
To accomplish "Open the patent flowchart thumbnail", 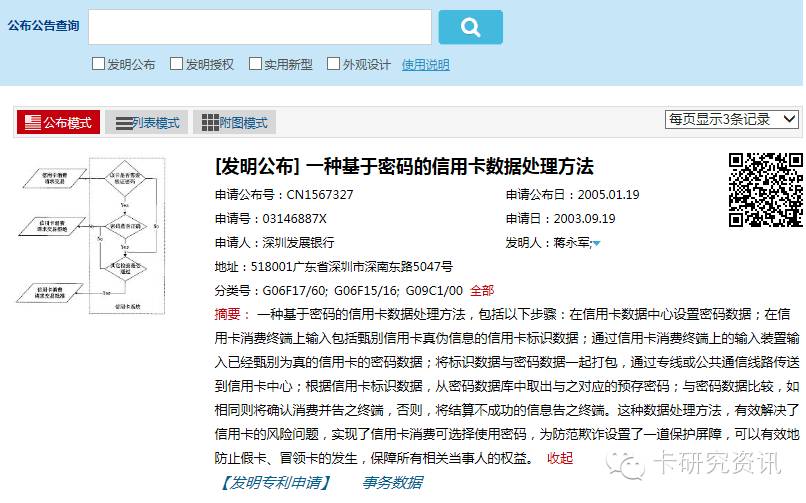I will pyautogui.click(x=91, y=235).
